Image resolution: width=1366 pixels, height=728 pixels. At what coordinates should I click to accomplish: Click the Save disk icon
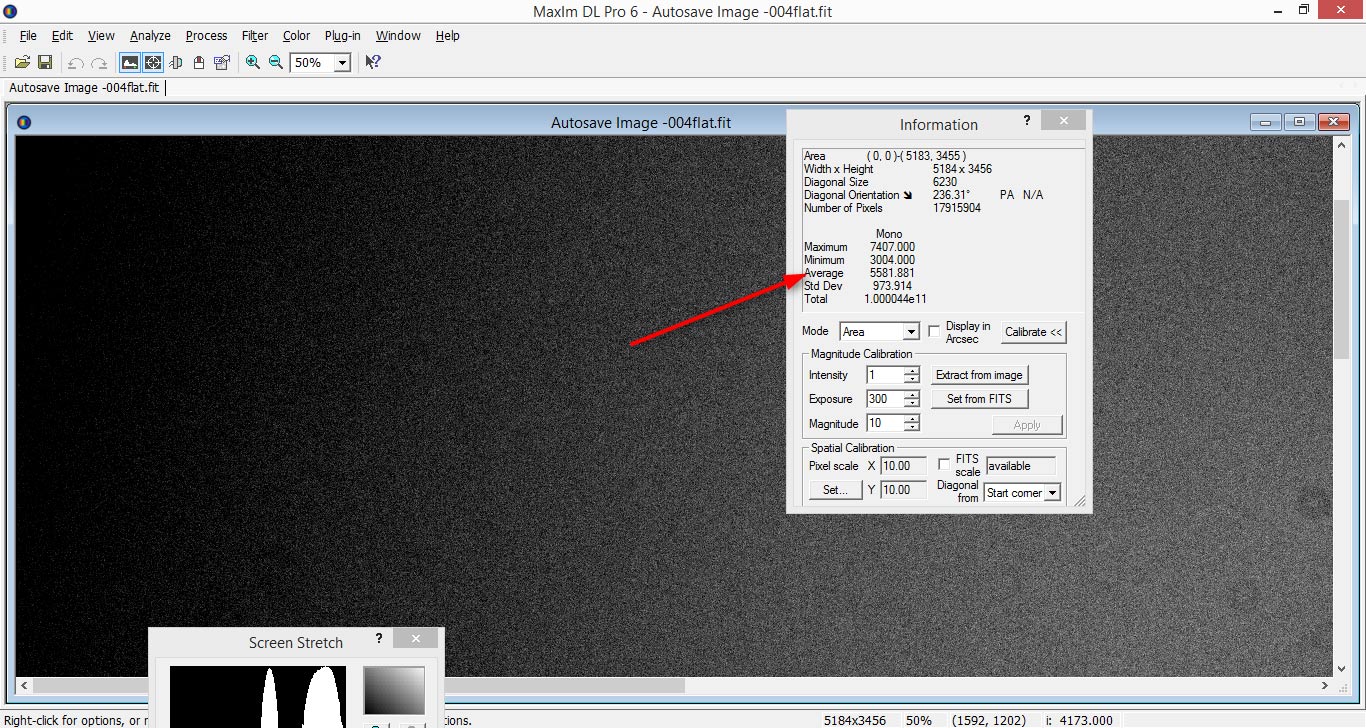tap(45, 62)
